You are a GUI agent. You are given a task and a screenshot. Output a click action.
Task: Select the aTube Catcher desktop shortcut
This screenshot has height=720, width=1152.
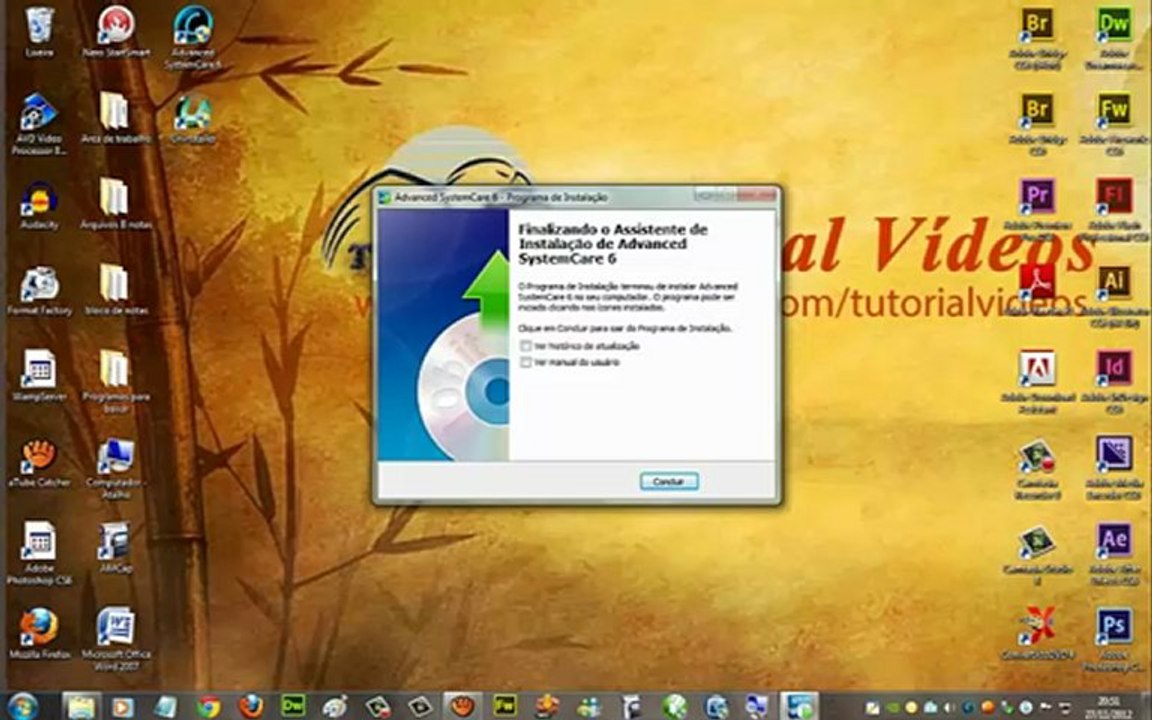(39, 463)
